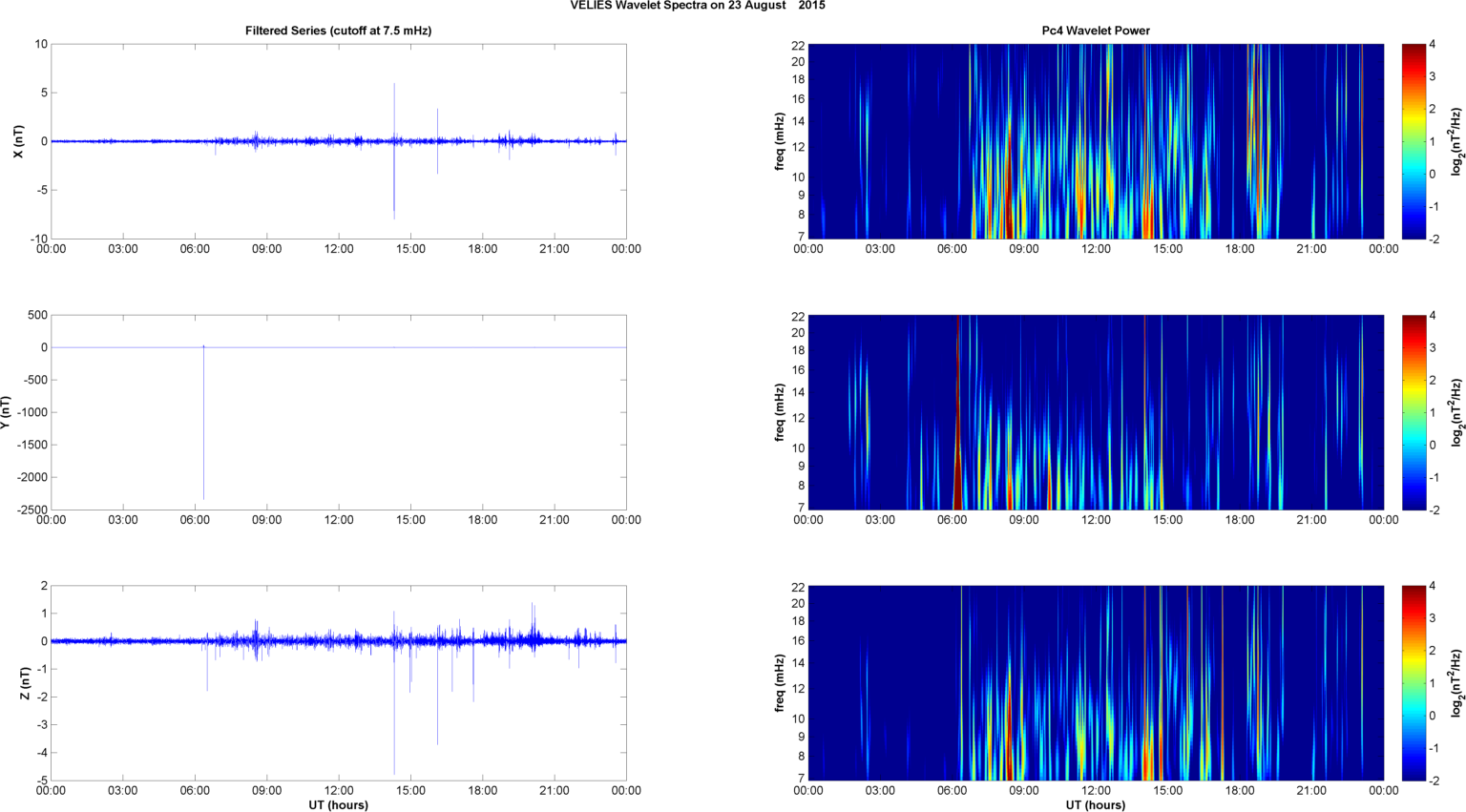
Task: Click the middle colorbar beside Y wavelet plot
Action: [x=1414, y=412]
